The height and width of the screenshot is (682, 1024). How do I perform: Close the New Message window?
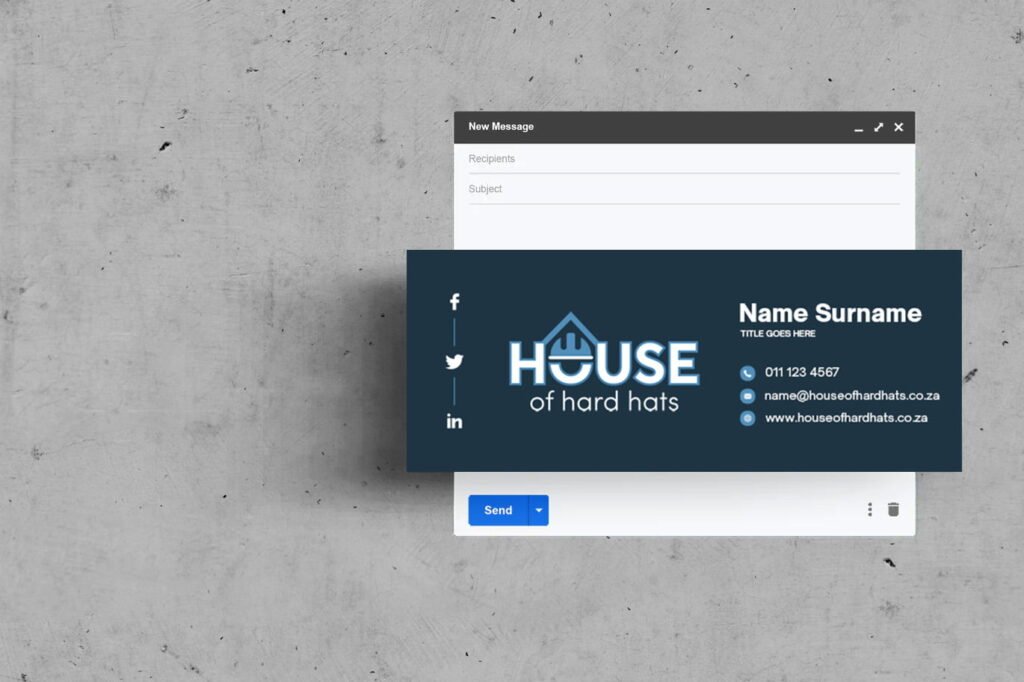click(898, 127)
